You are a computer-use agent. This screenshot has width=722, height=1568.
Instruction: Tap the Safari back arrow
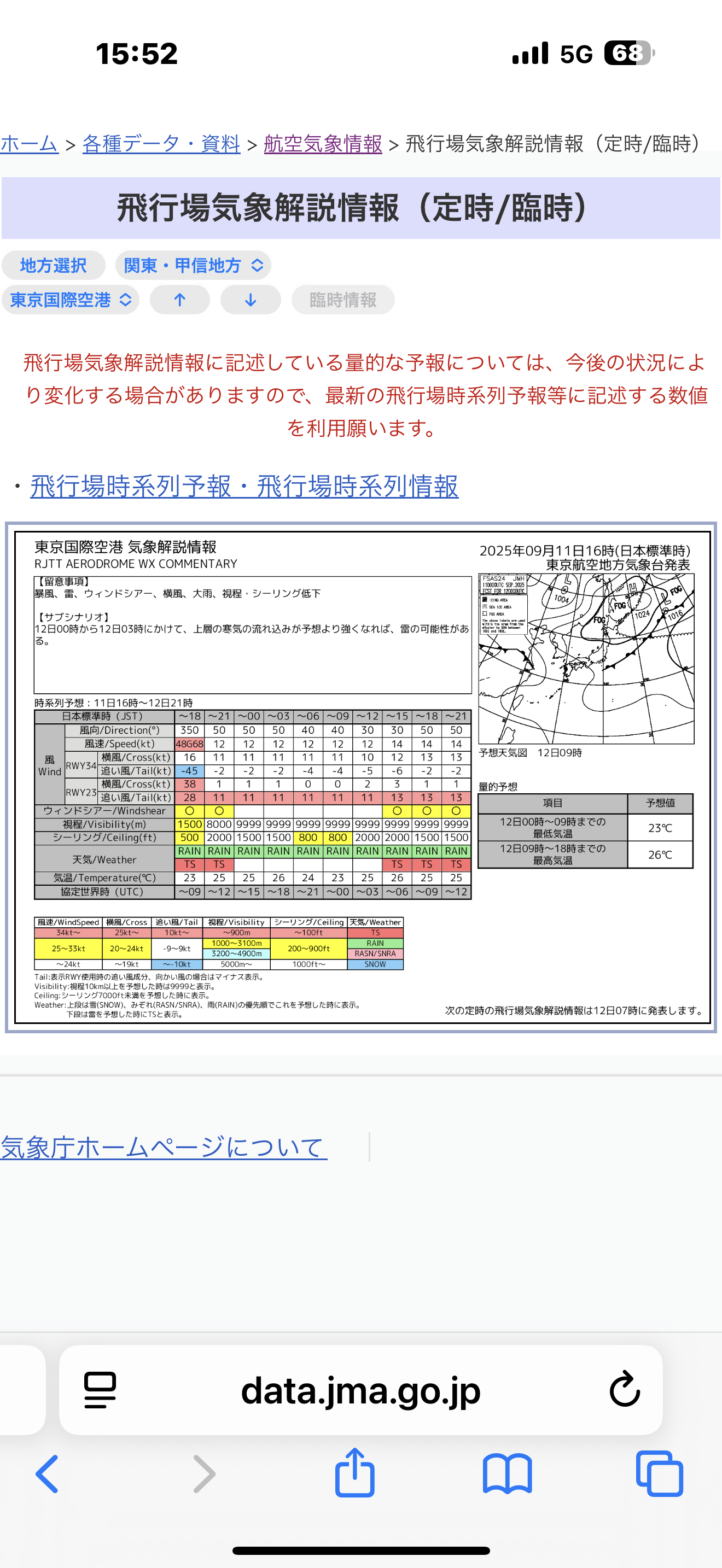pos(47,1473)
